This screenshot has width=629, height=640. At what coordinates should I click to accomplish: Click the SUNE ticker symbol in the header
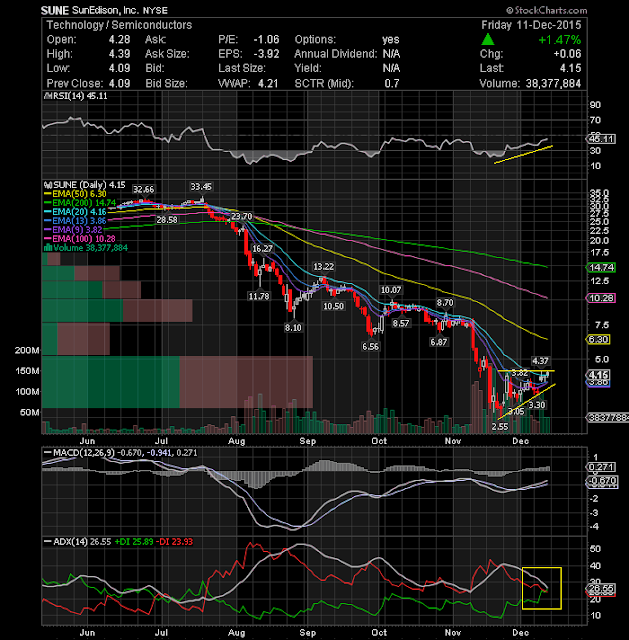click(x=55, y=10)
